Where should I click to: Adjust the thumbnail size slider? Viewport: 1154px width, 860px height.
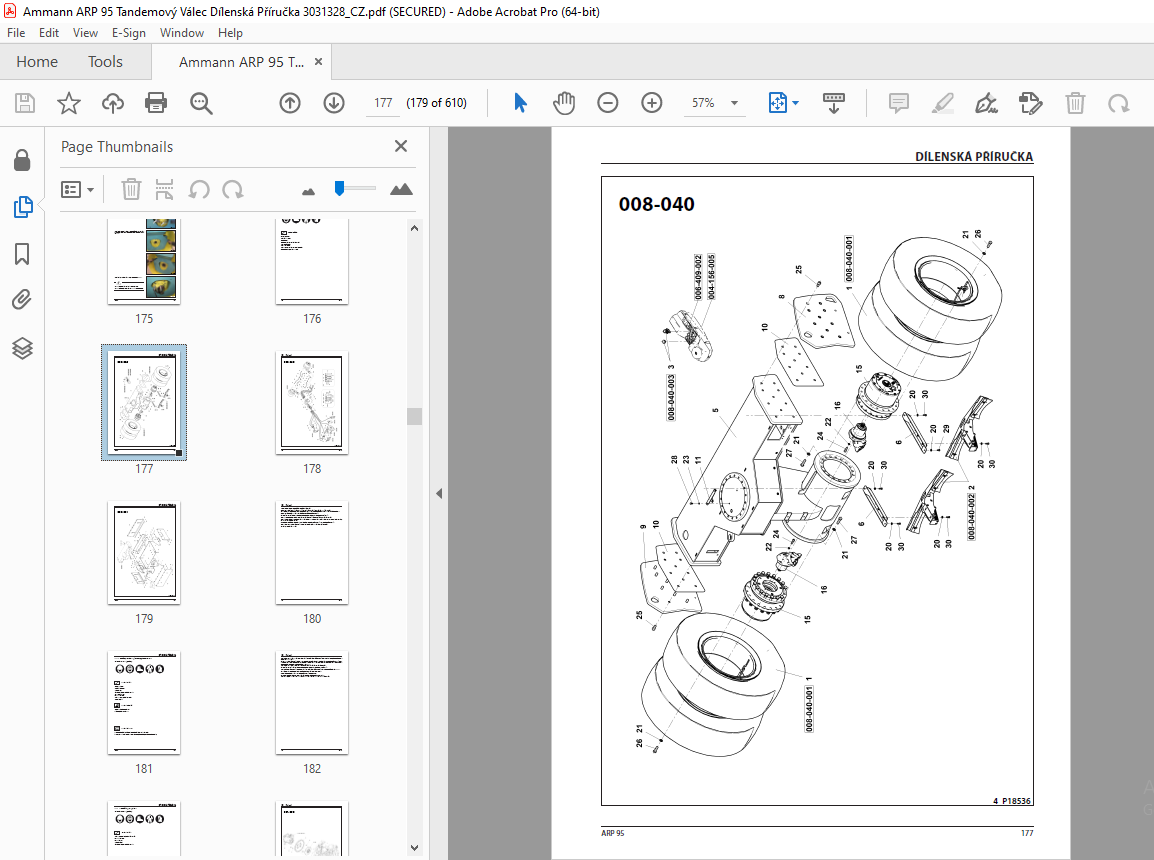pos(339,188)
